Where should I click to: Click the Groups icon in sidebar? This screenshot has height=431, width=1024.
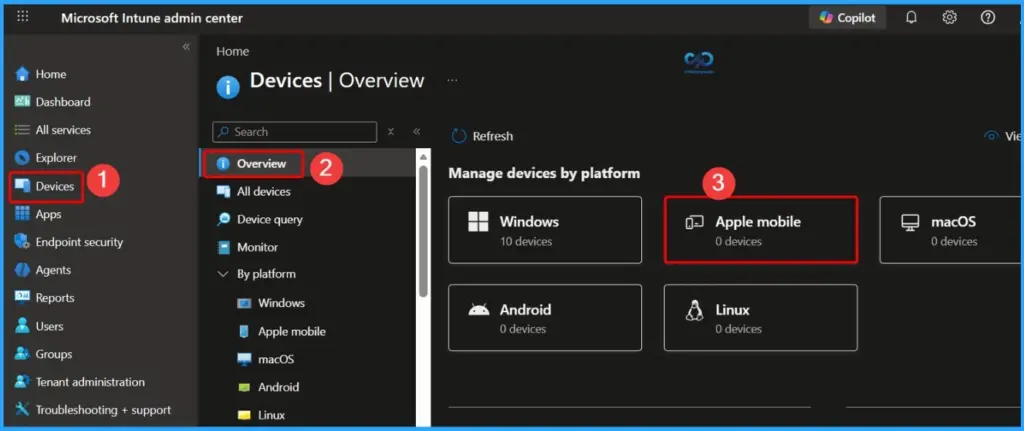click(22, 353)
